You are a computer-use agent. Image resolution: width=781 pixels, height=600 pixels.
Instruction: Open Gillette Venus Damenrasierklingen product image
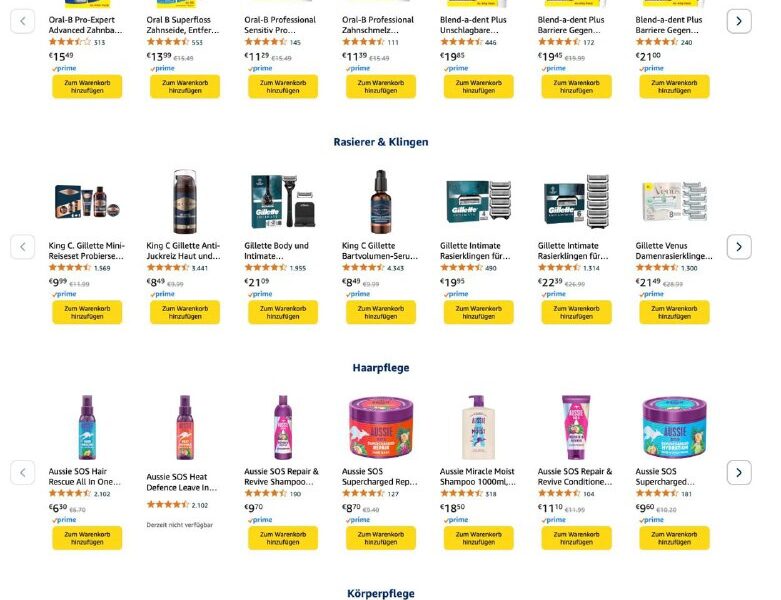[x=674, y=202]
